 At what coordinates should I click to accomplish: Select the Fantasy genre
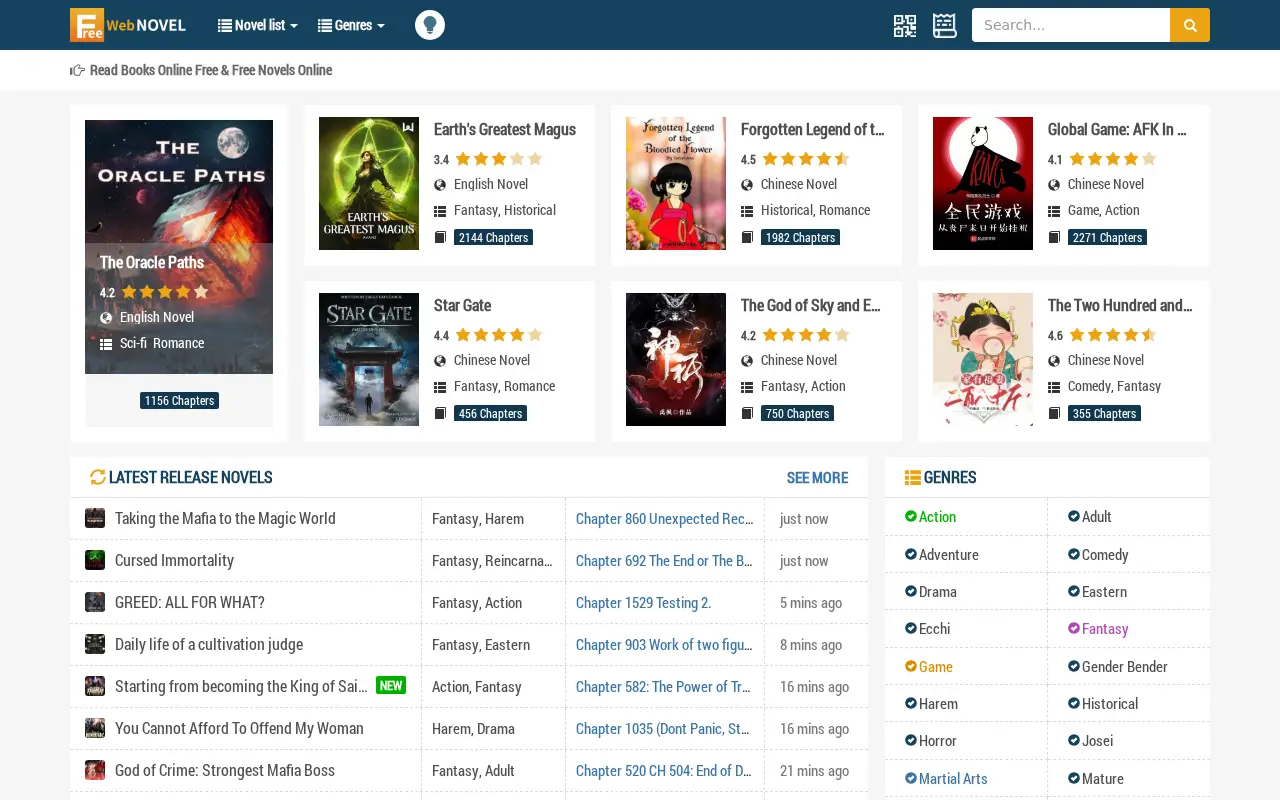pos(1104,628)
